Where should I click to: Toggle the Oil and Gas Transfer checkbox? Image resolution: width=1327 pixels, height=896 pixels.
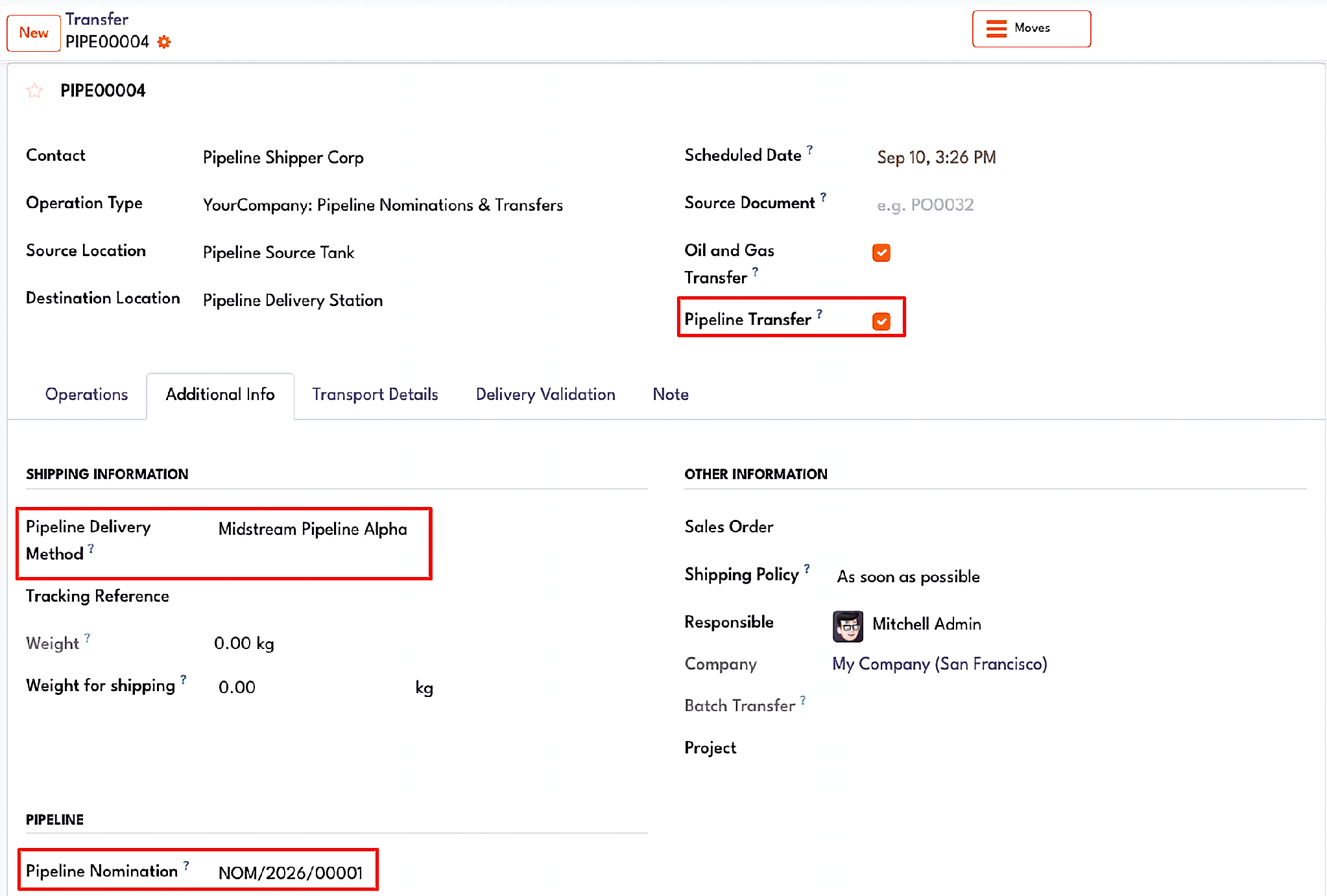[881, 253]
